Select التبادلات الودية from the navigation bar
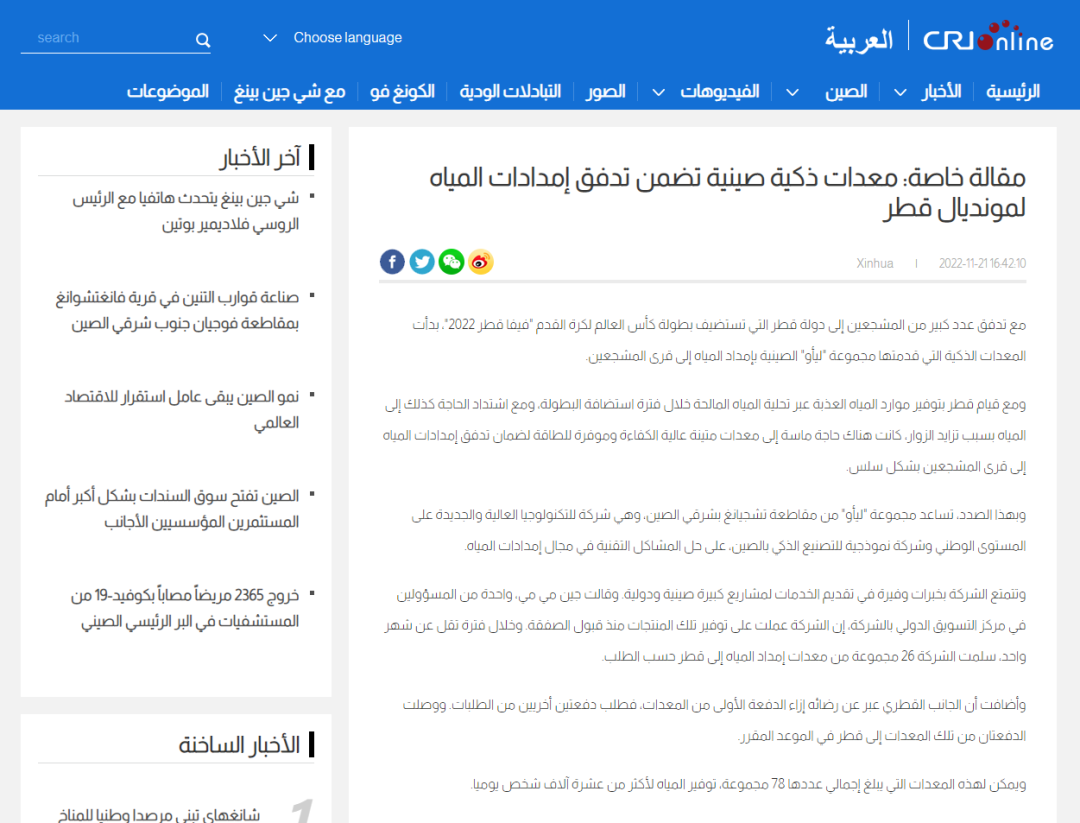 coord(510,91)
